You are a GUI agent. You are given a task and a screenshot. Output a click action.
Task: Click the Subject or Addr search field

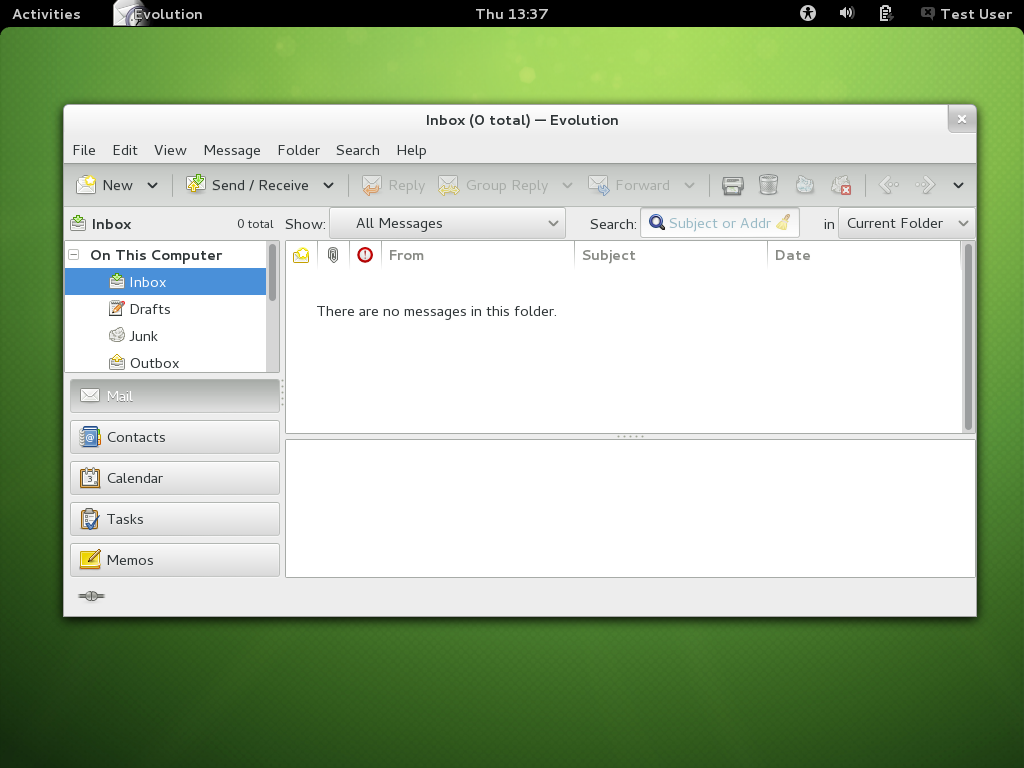click(720, 223)
